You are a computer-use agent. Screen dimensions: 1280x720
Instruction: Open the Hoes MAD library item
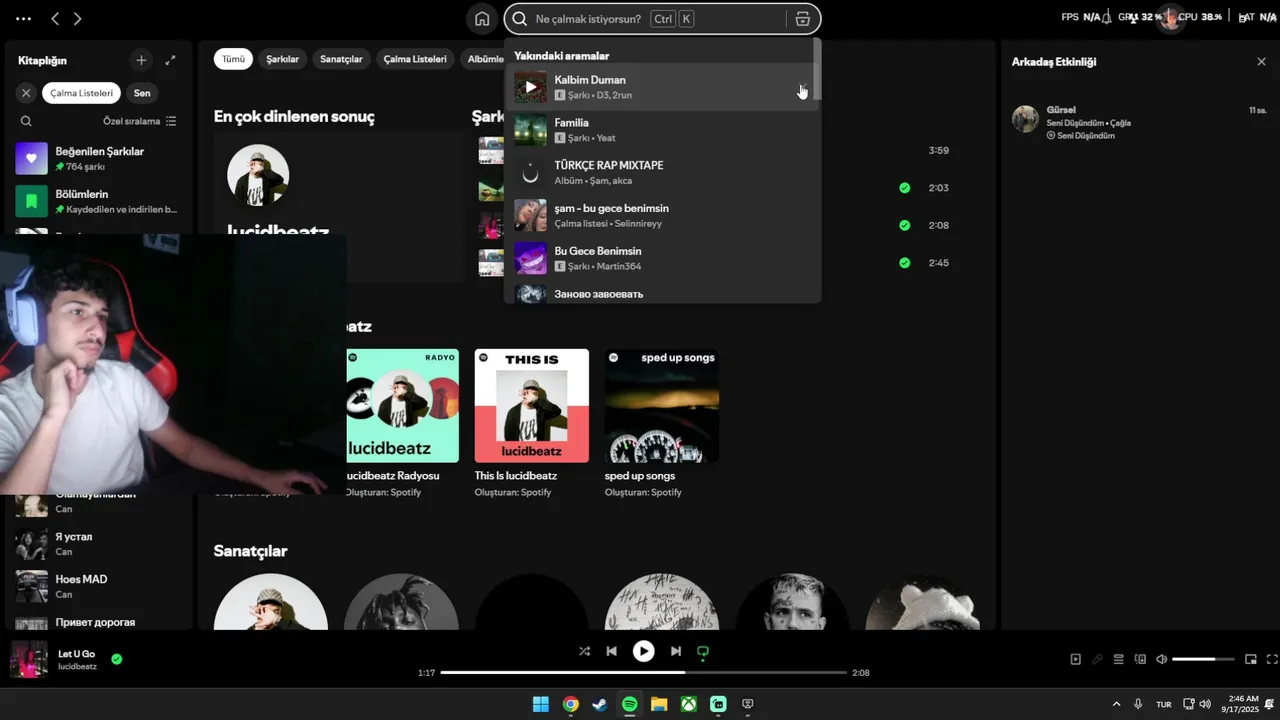[x=96, y=586]
